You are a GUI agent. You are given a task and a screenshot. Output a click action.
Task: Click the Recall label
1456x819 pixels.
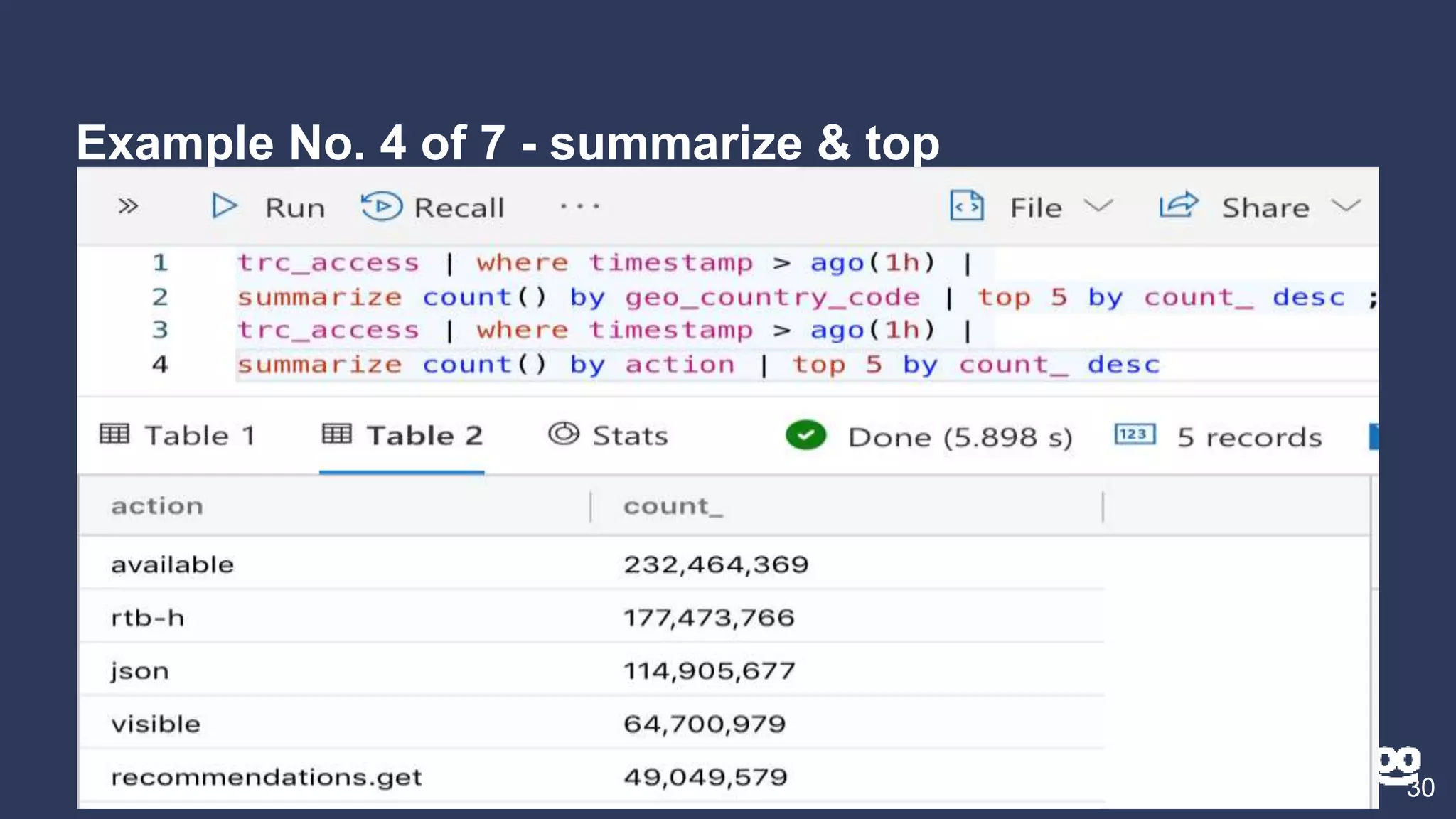[459, 208]
